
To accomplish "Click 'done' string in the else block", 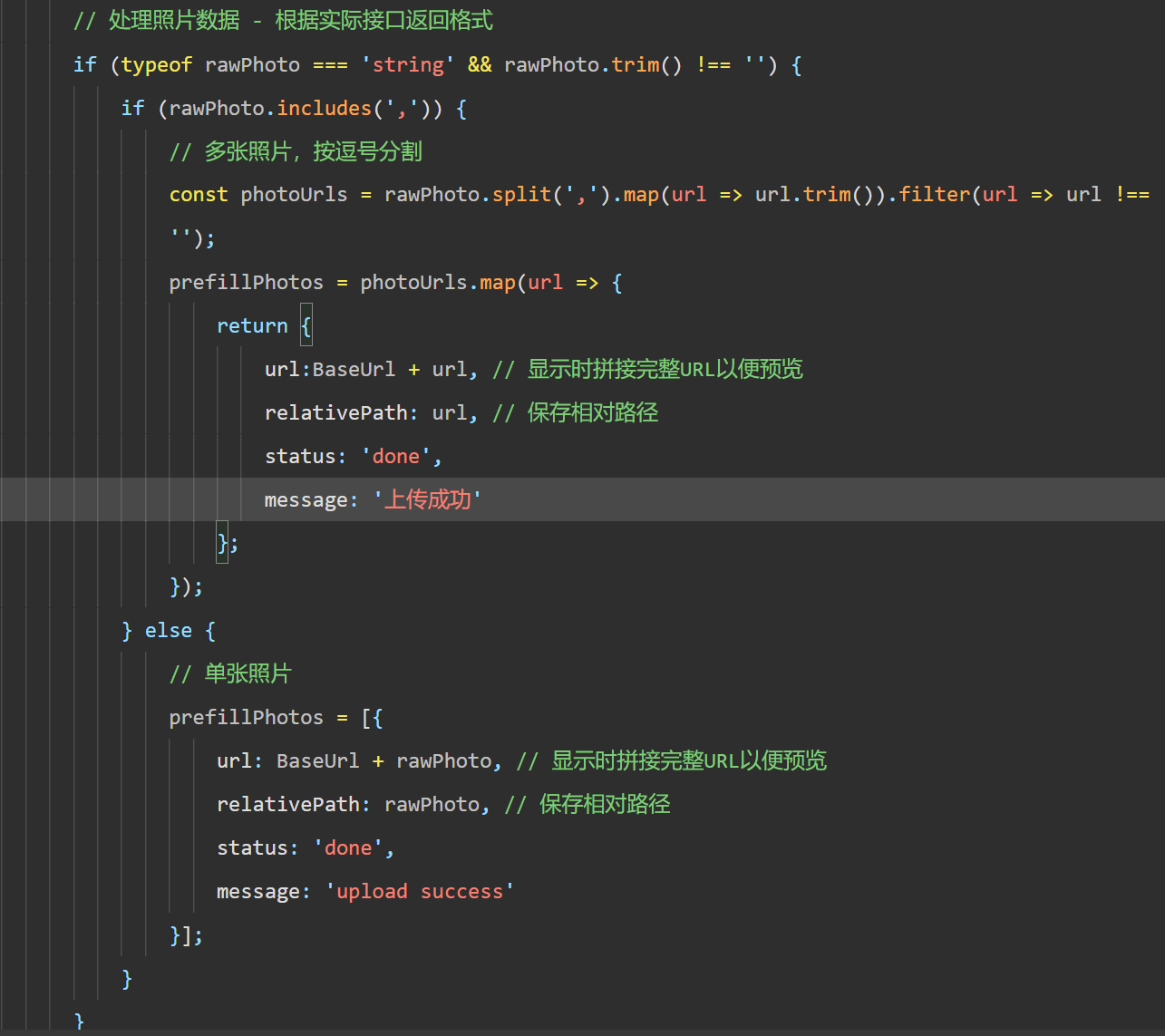I will (349, 847).
